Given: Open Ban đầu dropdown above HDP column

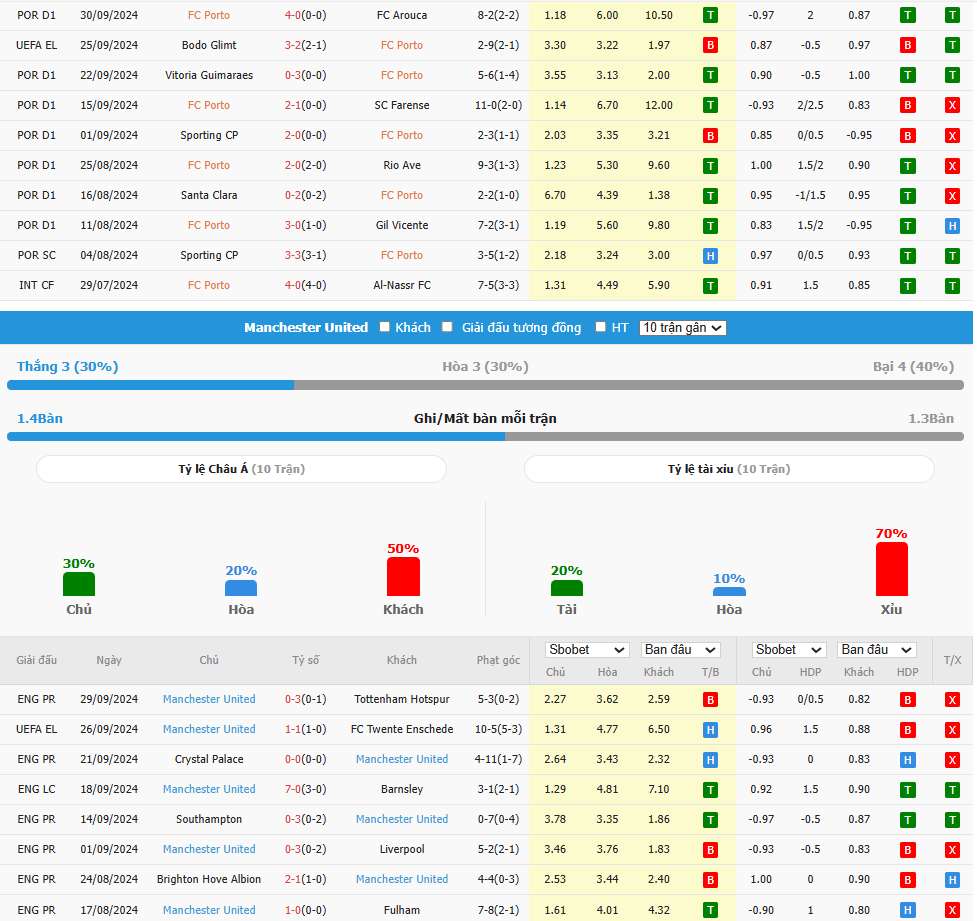Looking at the screenshot, I should click(877, 650).
